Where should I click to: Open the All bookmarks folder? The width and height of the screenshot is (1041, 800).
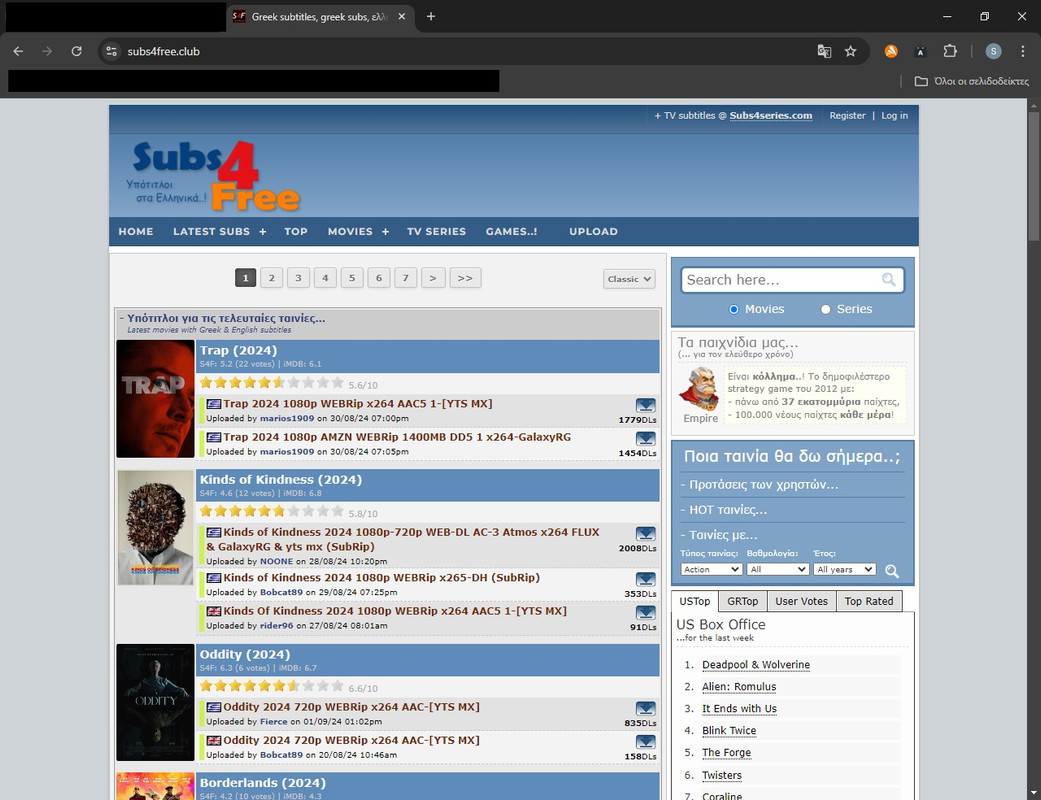pyautogui.click(x=971, y=81)
